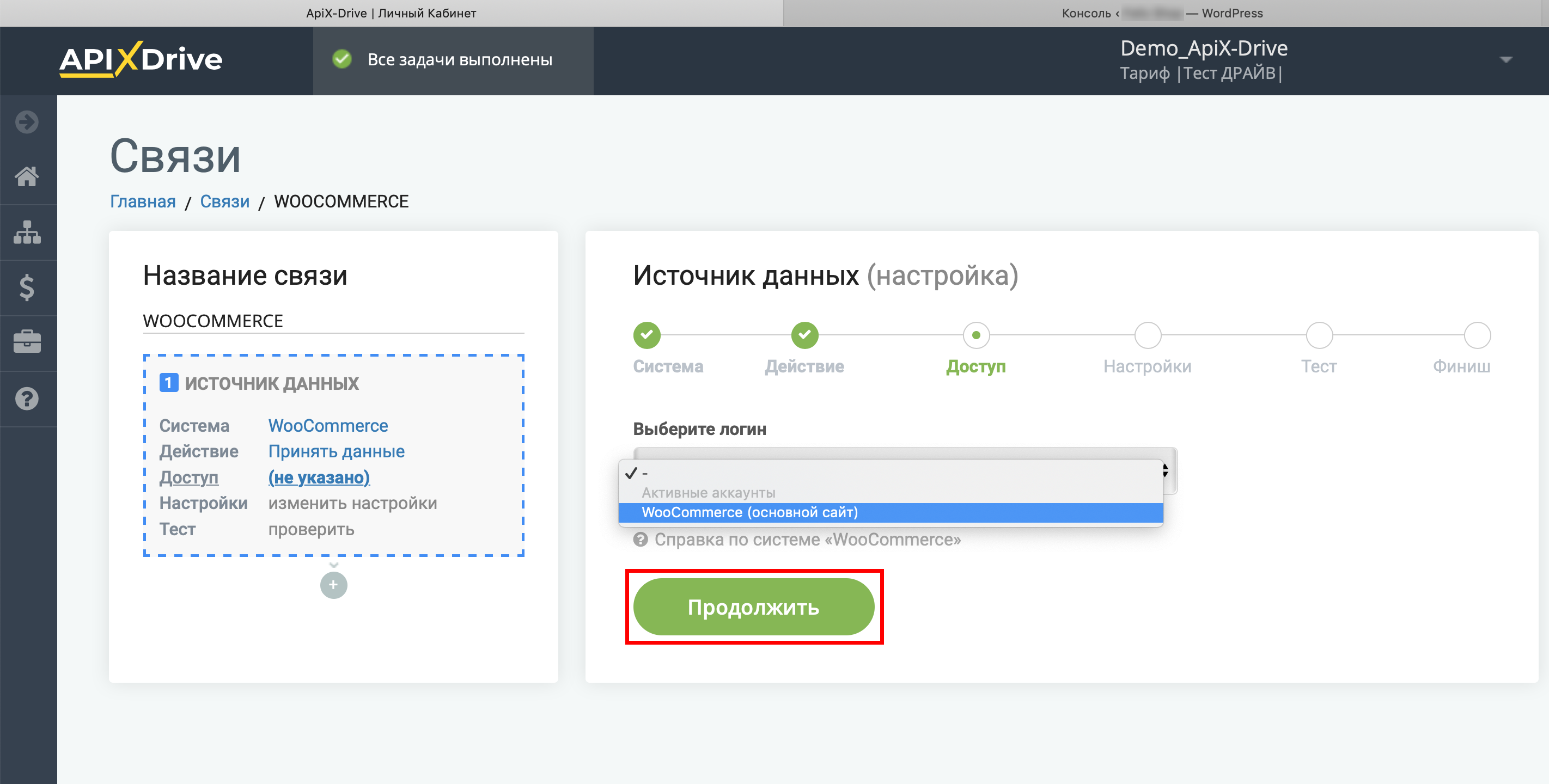Click the plus button to add a block
The height and width of the screenshot is (784, 1549).
click(334, 585)
